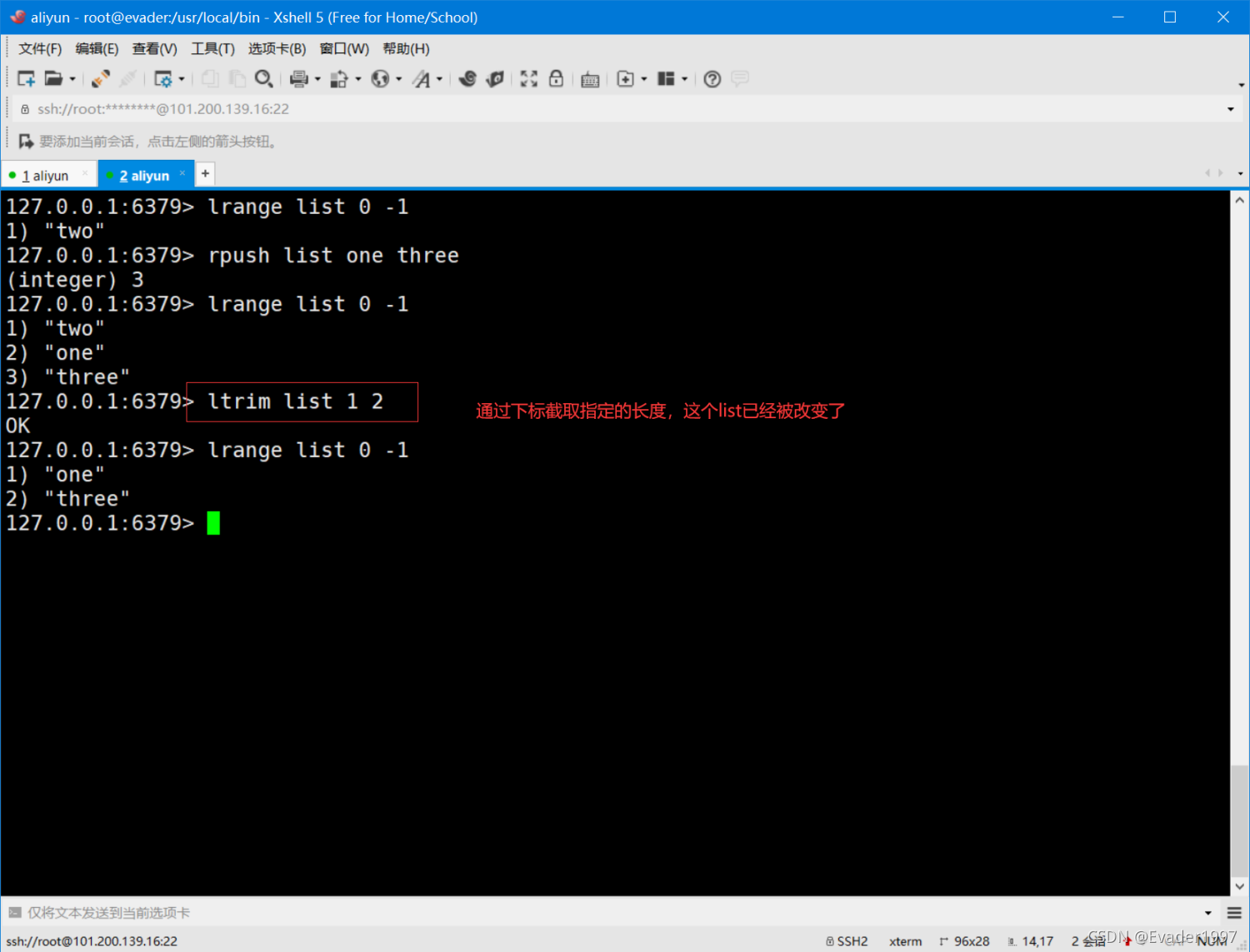1250x952 pixels.
Task: Click the compose bar hamburger menu icon
Action: point(1235,913)
